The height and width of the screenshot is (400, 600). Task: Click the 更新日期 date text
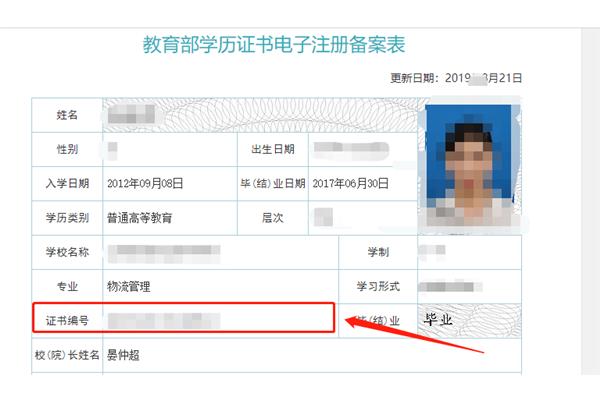point(456,78)
